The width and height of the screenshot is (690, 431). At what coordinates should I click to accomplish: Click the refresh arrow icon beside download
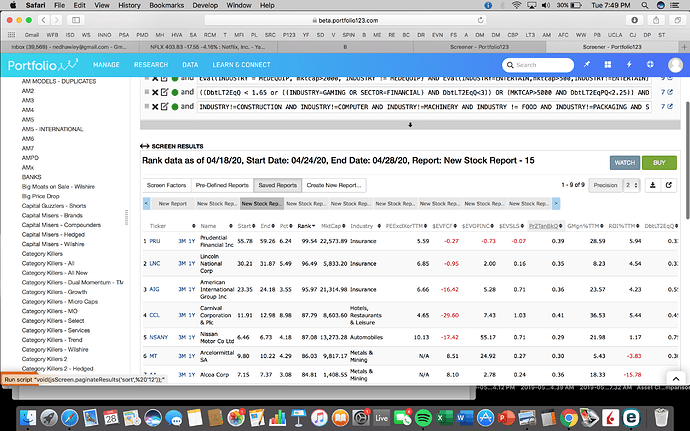point(668,185)
